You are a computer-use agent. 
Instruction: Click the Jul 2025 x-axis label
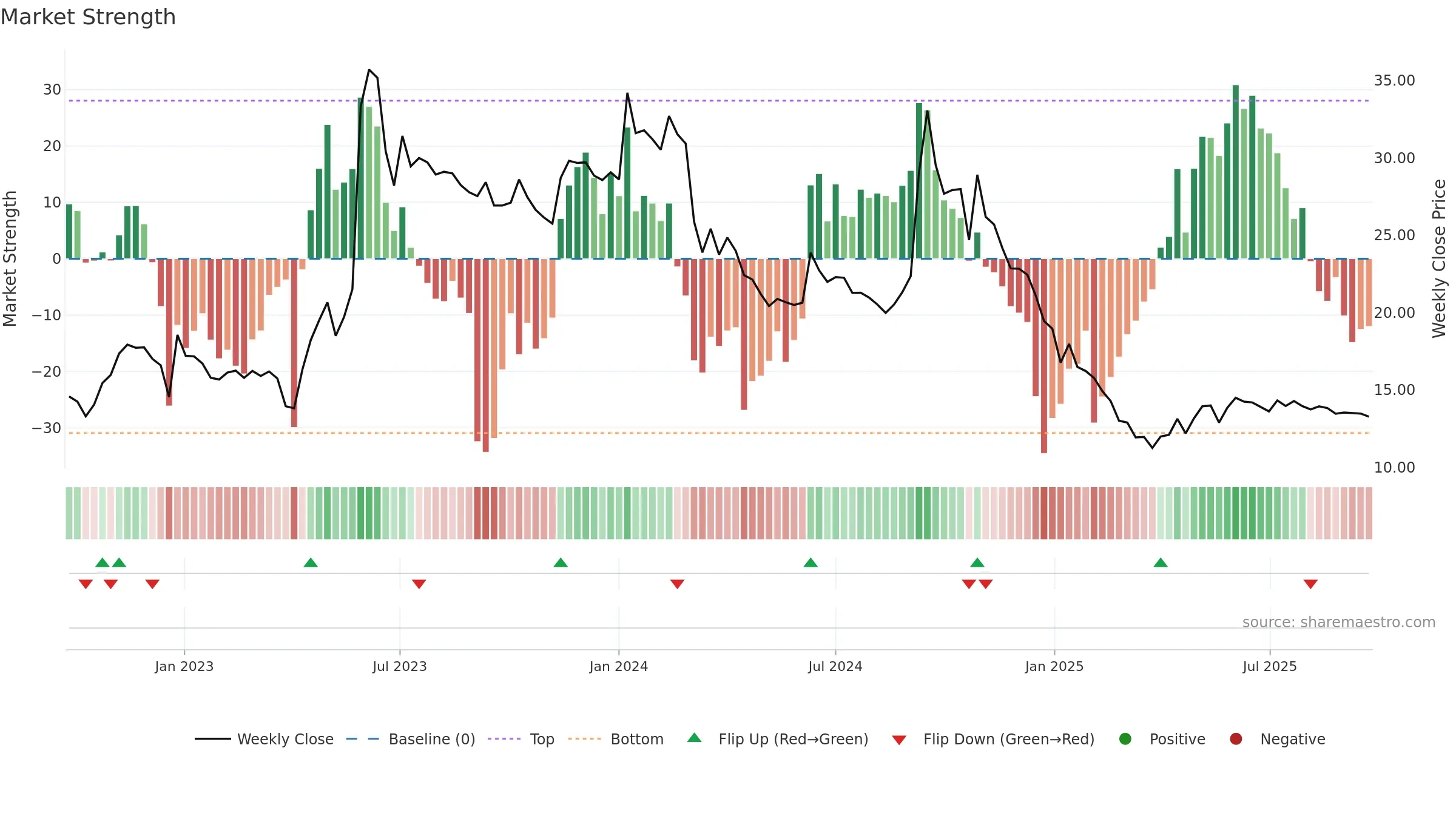coord(1270,666)
